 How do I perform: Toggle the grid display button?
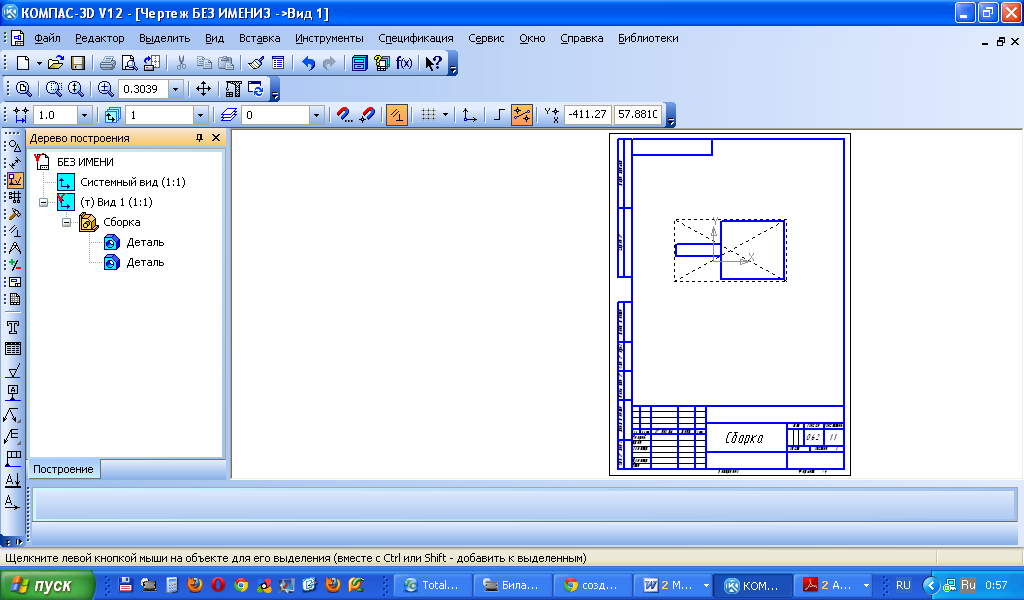tap(428, 115)
